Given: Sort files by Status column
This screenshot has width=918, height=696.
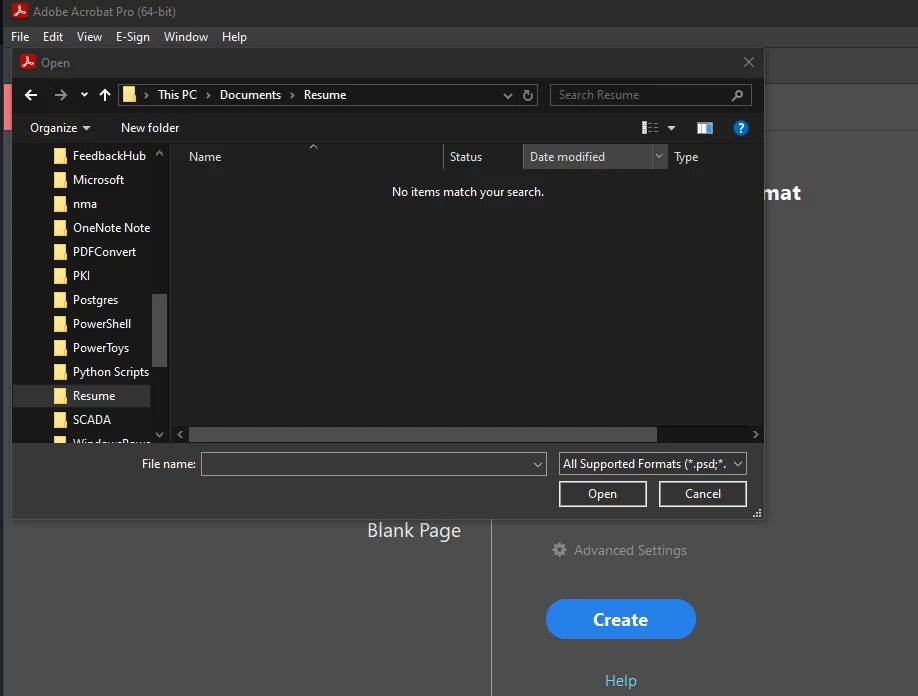Looking at the screenshot, I should click(x=466, y=157).
